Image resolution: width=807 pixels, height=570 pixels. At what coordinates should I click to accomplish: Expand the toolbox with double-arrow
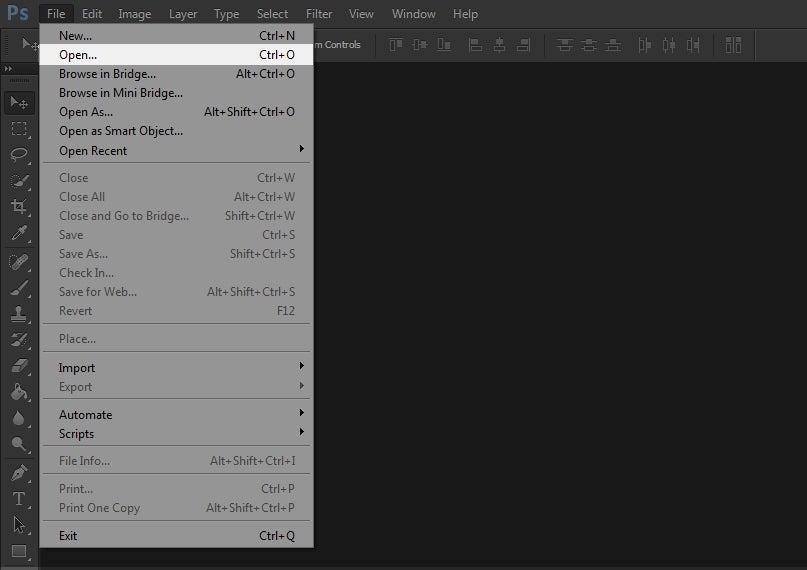(x=8, y=68)
